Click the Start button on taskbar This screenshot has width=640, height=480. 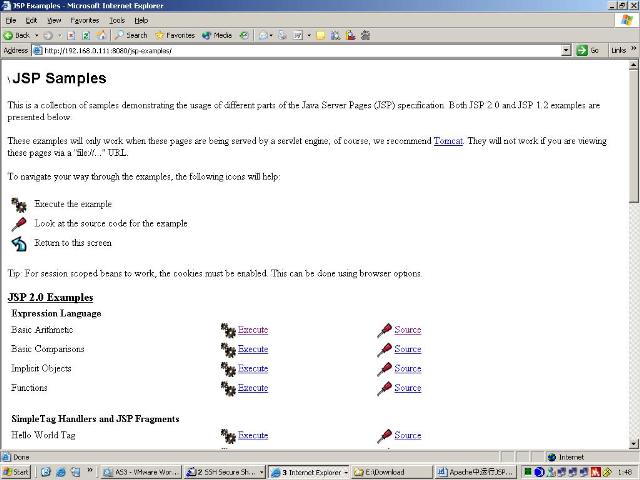point(16,472)
